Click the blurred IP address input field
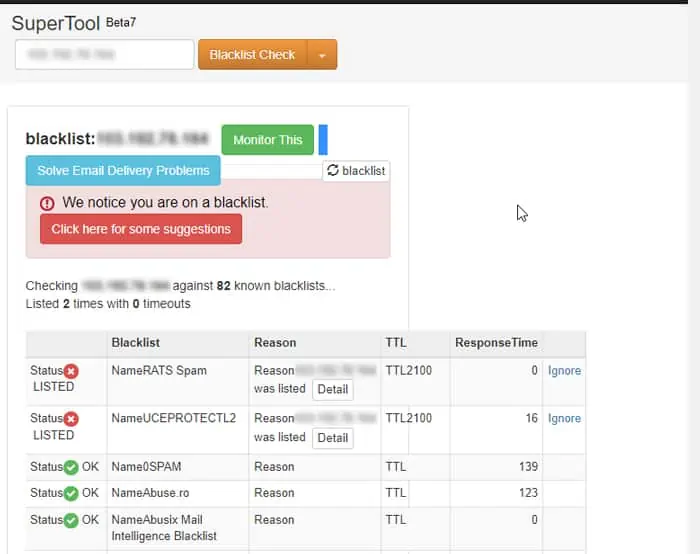This screenshot has width=700, height=554. click(x=104, y=54)
